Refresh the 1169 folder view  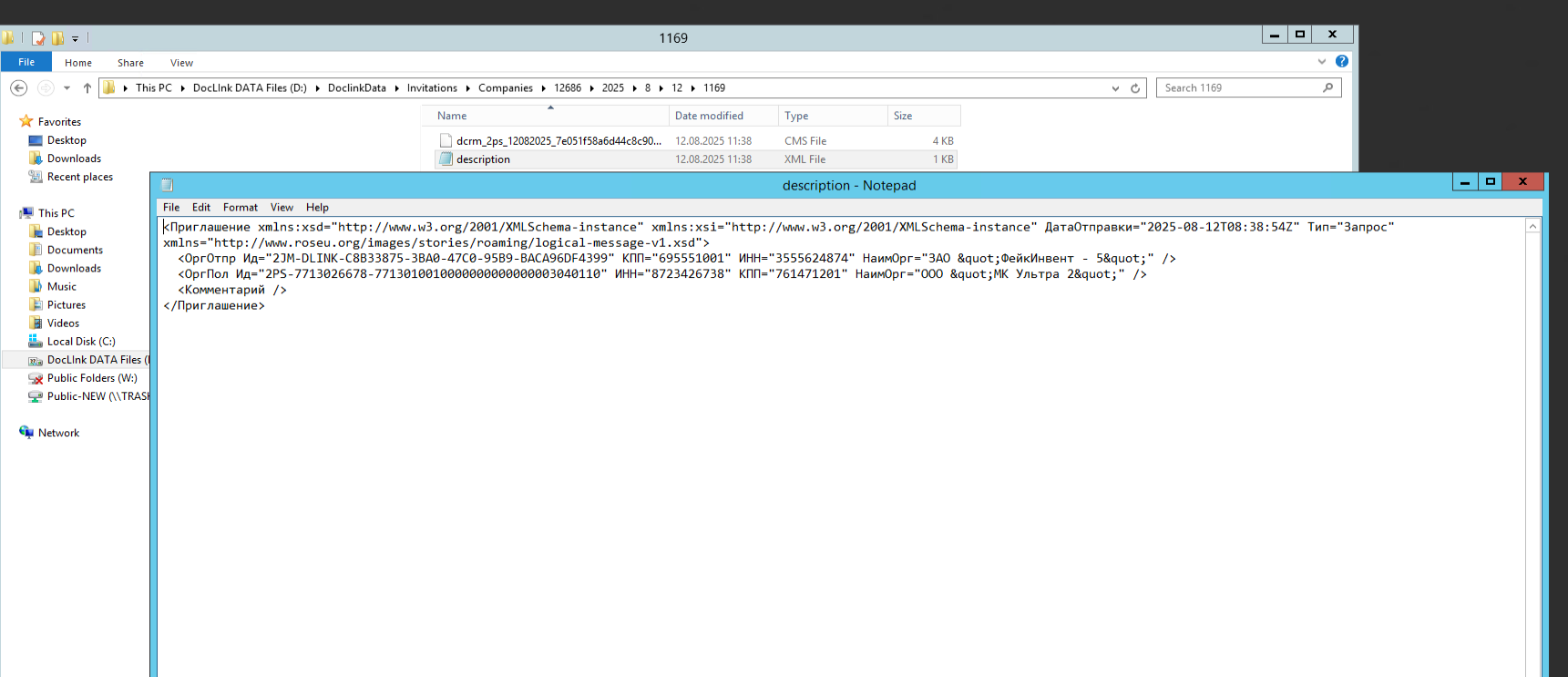click(x=1135, y=88)
